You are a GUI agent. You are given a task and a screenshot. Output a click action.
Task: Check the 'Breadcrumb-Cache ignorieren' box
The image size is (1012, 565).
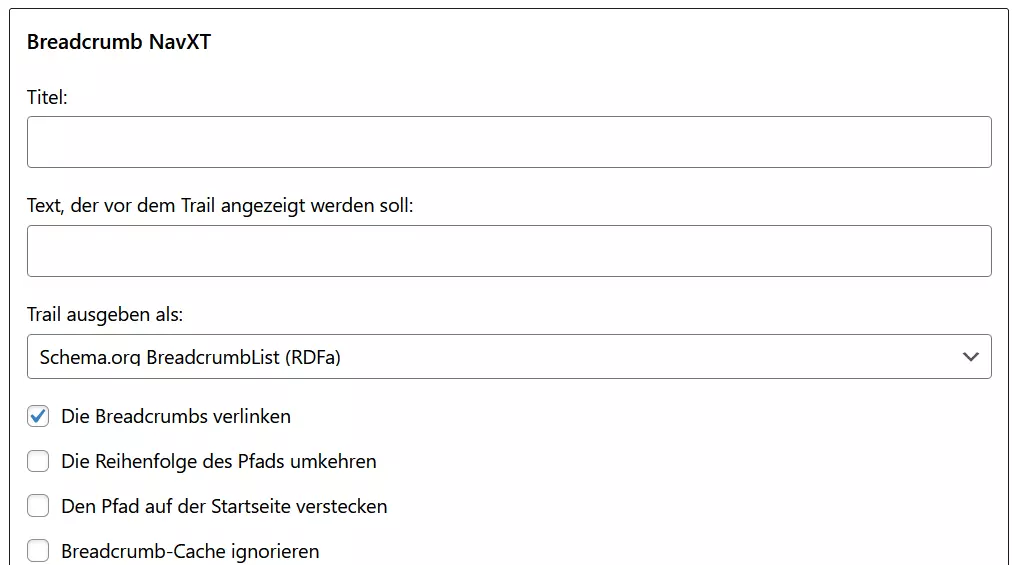(38, 551)
